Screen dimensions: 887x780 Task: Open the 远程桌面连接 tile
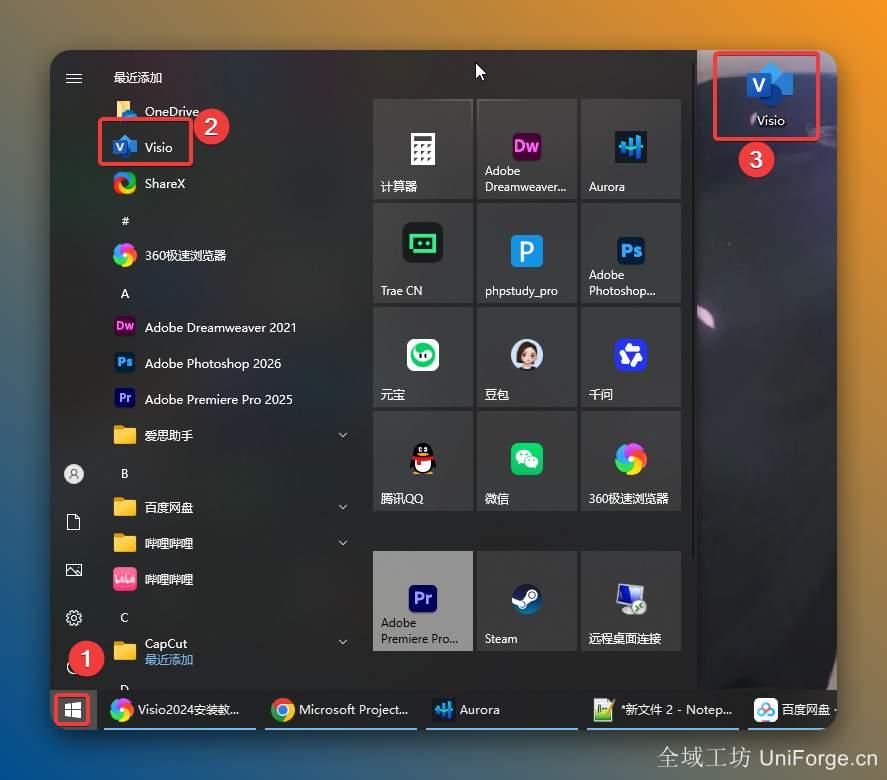coord(631,601)
